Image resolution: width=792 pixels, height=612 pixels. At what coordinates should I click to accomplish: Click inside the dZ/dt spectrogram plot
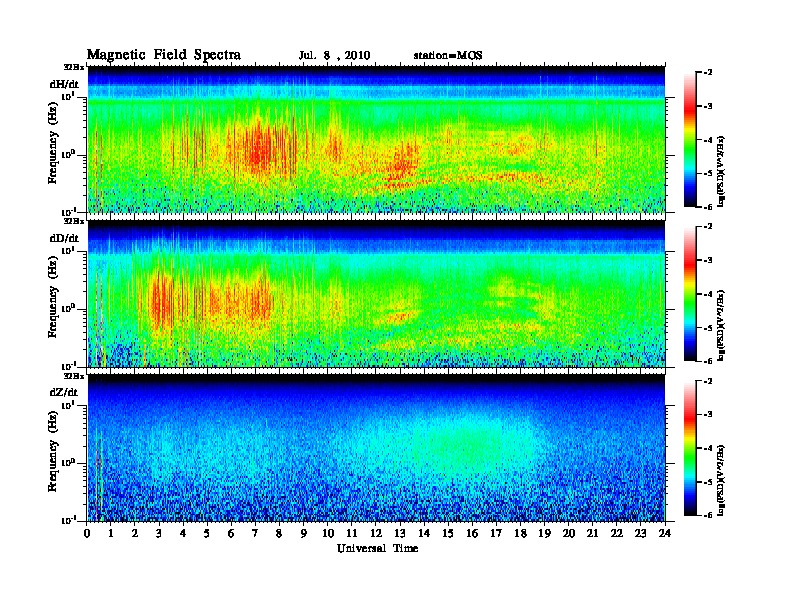(376, 448)
